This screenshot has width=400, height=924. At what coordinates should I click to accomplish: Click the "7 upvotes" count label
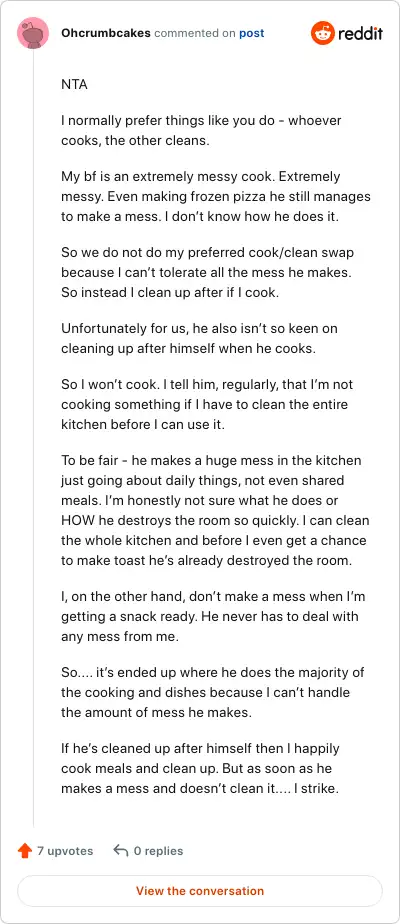click(x=65, y=851)
